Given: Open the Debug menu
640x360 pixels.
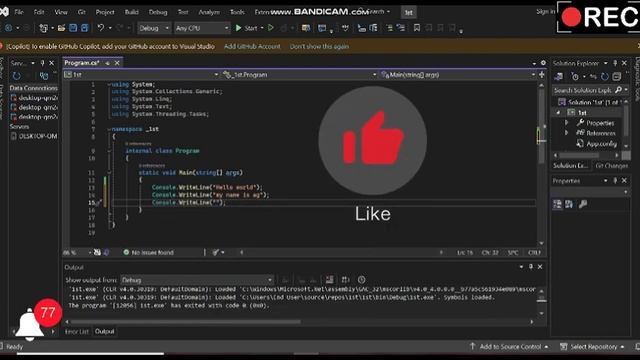Looking at the screenshot, I should tap(158, 12).
